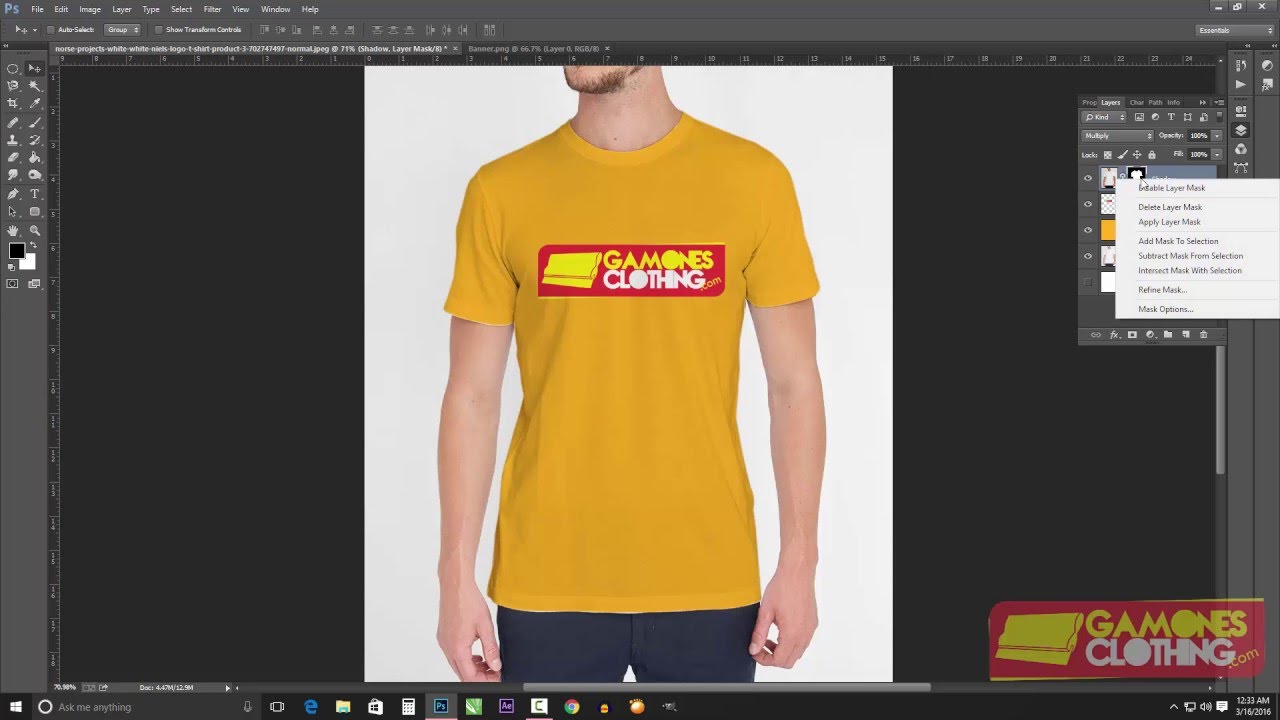Select the Hand tool
Screen dimensions: 1280x720
[x=13, y=230]
